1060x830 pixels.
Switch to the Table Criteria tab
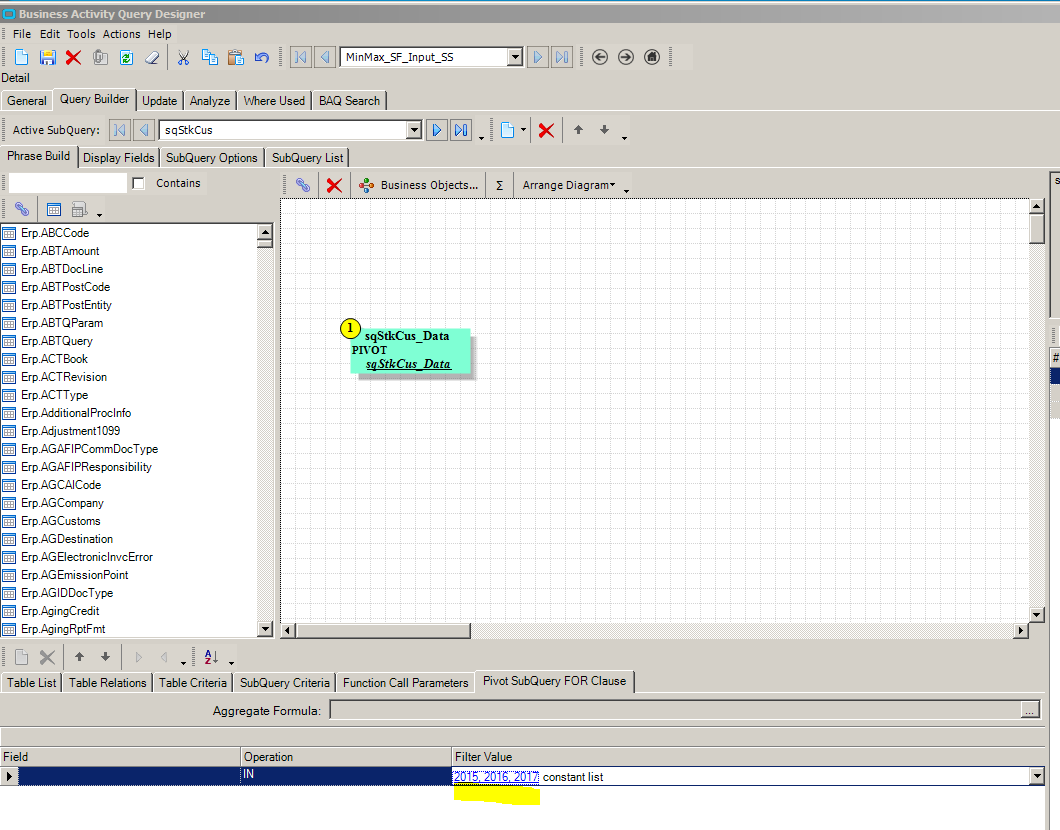(x=193, y=683)
